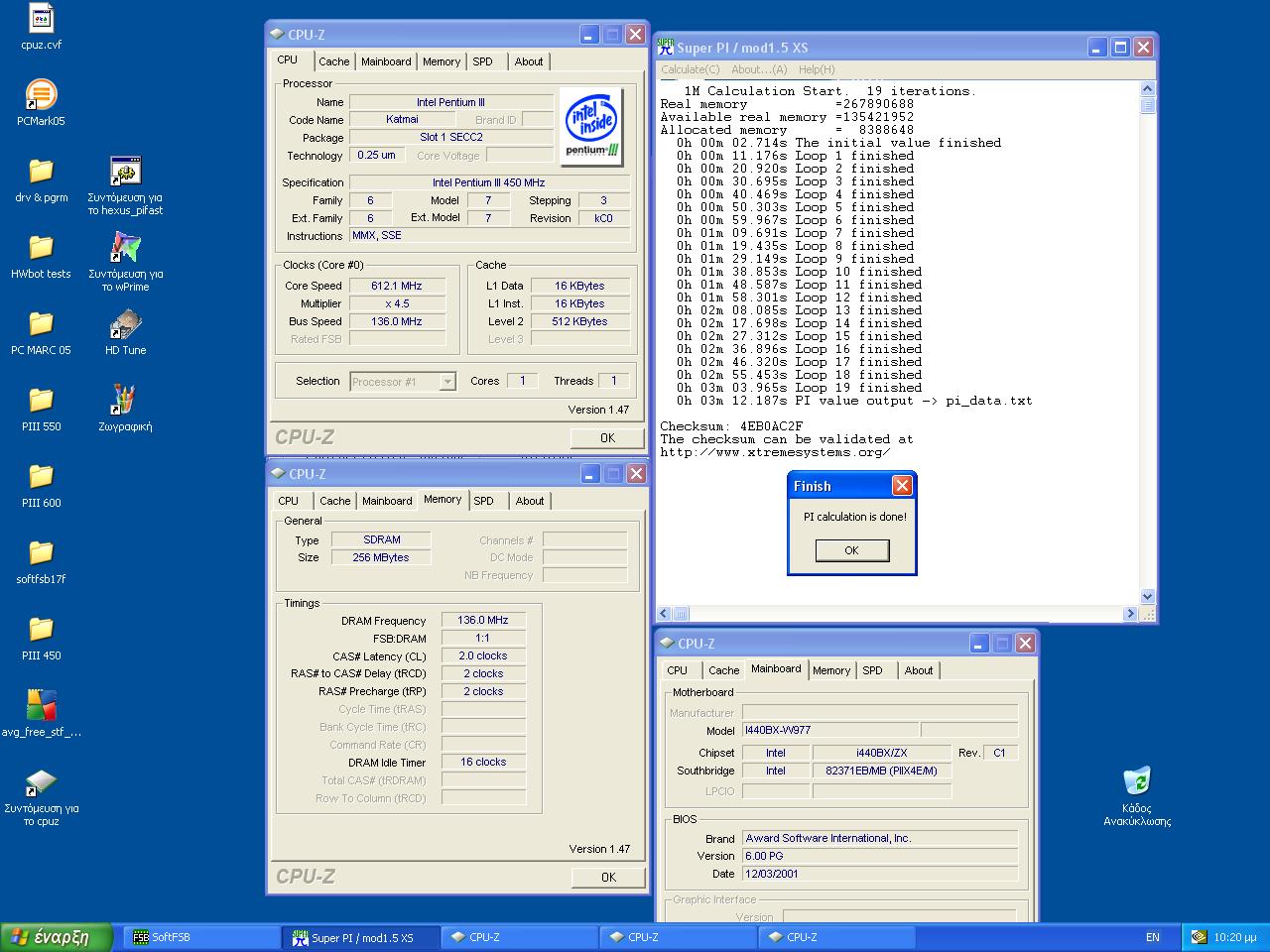Click the Award Software International BIOS brand
The image size is (1270, 952).
pos(879,838)
